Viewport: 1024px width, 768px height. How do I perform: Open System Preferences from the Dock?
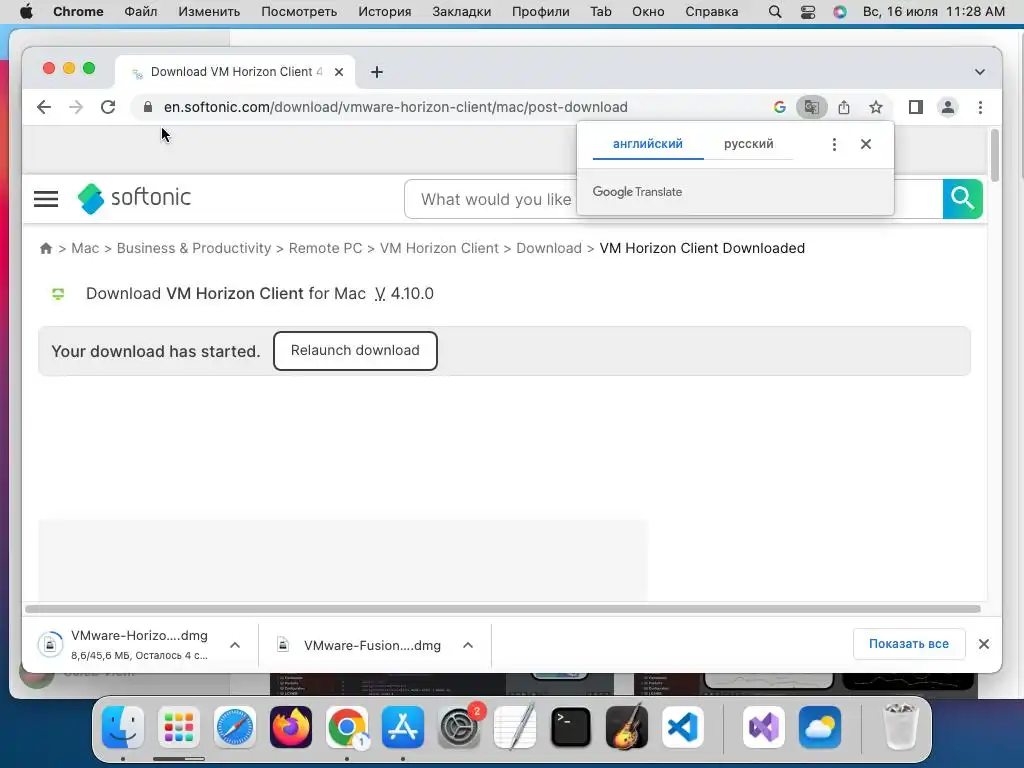(458, 727)
